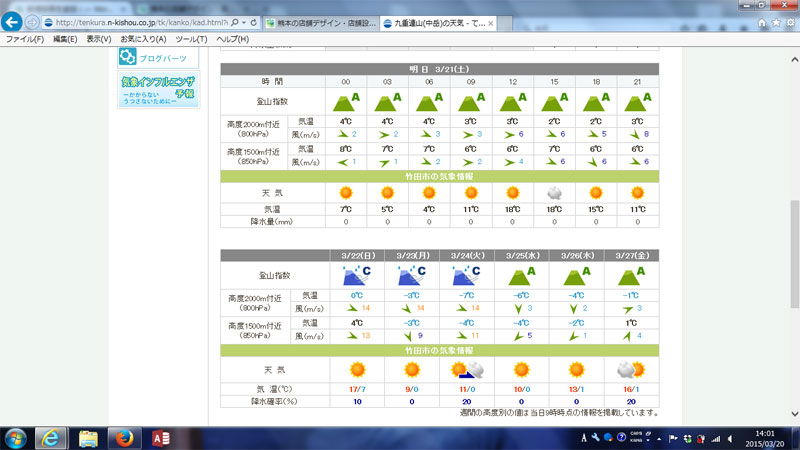The image size is (800, 450).
Task: Click the volume speaker tray icon
Action: tap(730, 439)
